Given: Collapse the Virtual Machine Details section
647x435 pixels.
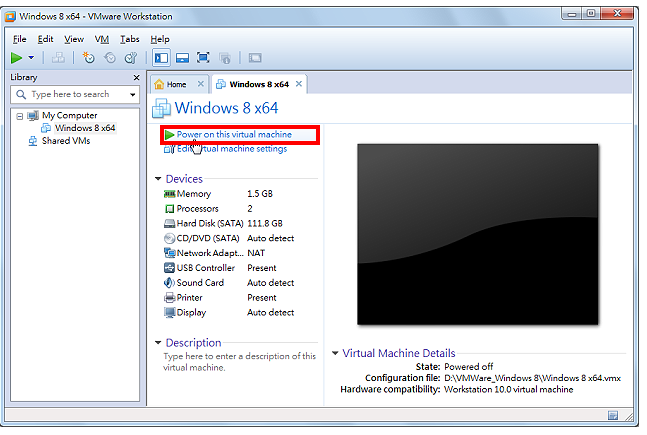Looking at the screenshot, I should [x=335, y=353].
